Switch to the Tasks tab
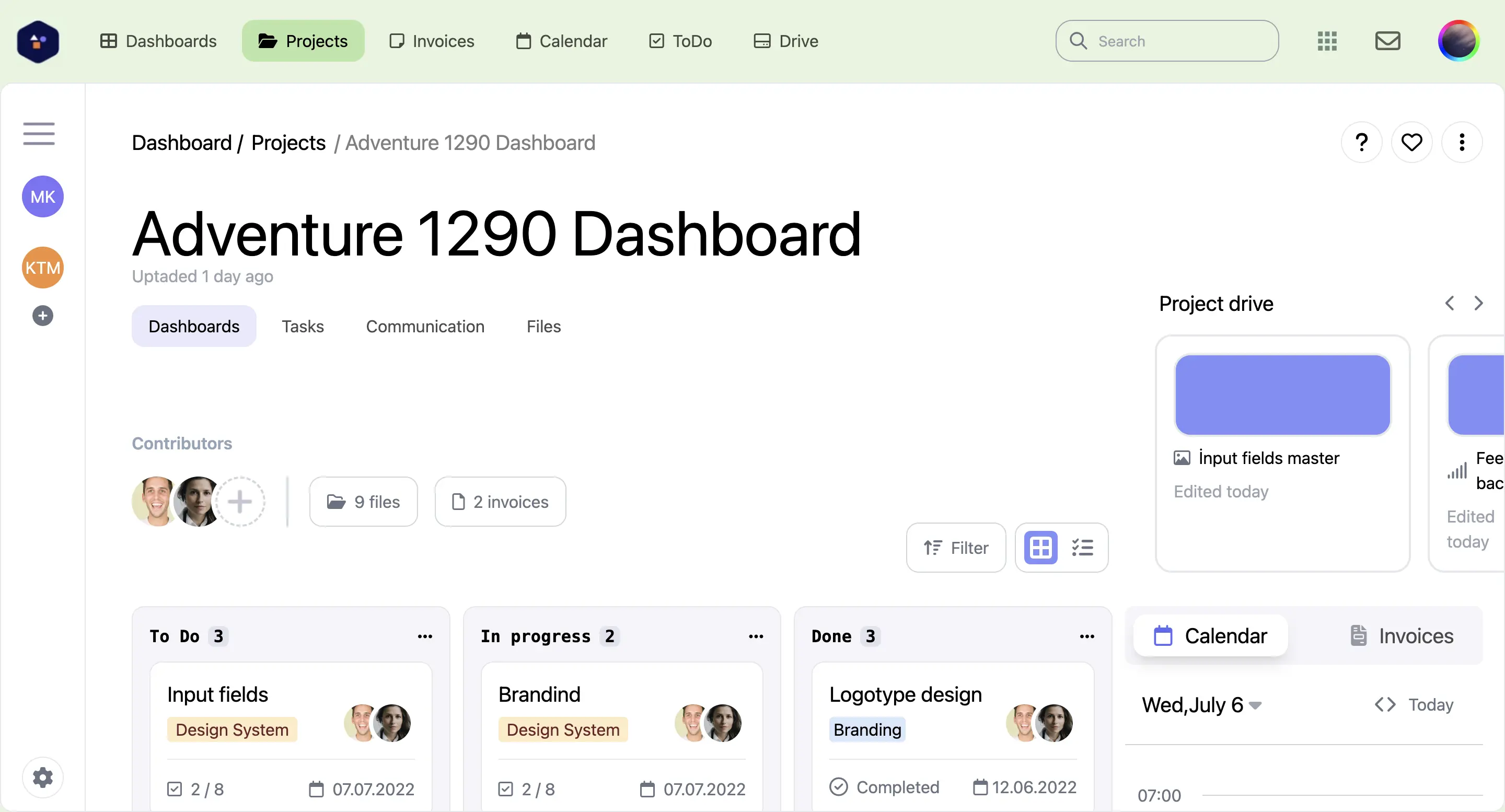This screenshot has width=1505, height=812. click(x=303, y=326)
